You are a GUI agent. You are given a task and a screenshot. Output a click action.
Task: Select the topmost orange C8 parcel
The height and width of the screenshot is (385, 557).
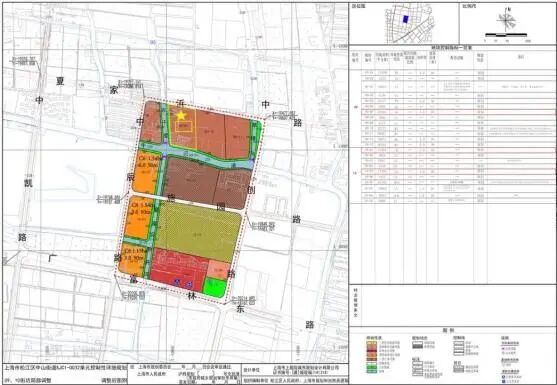(x=145, y=173)
